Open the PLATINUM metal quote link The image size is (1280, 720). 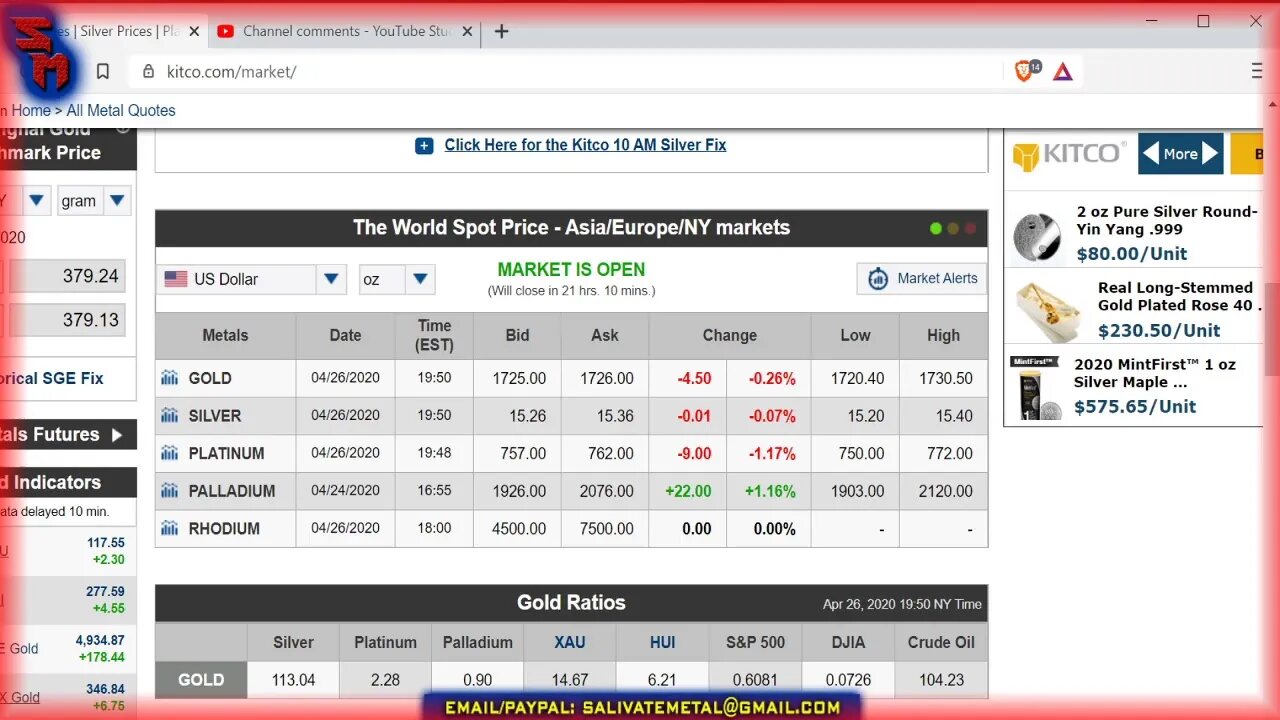click(x=227, y=453)
